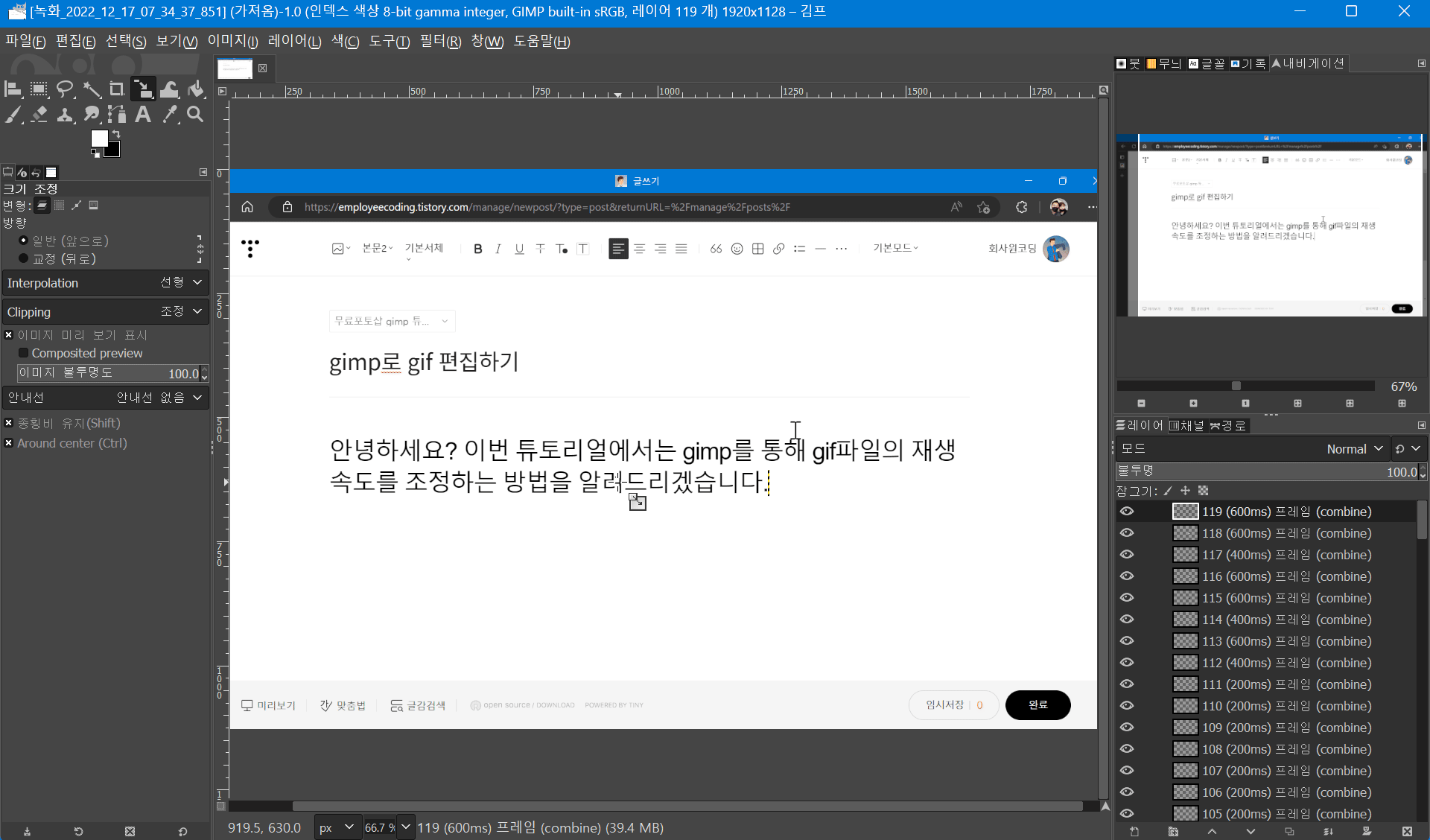This screenshot has height=840, width=1430.
Task: Hide the 117 (400ms) frame layer
Action: point(1127,555)
